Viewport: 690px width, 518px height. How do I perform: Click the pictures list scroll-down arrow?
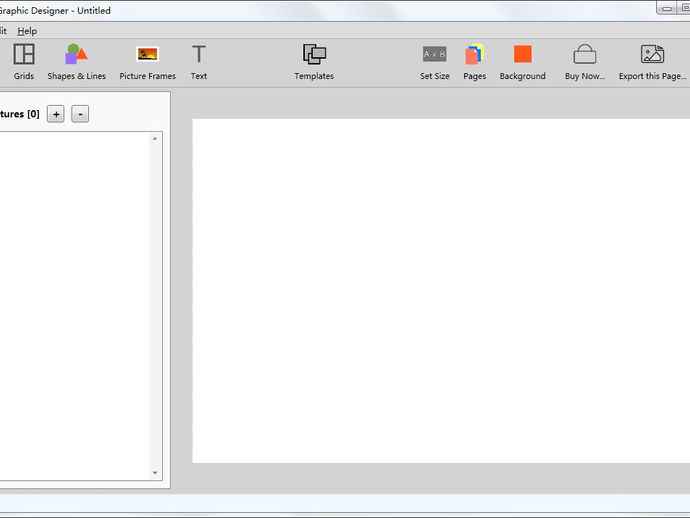click(155, 473)
